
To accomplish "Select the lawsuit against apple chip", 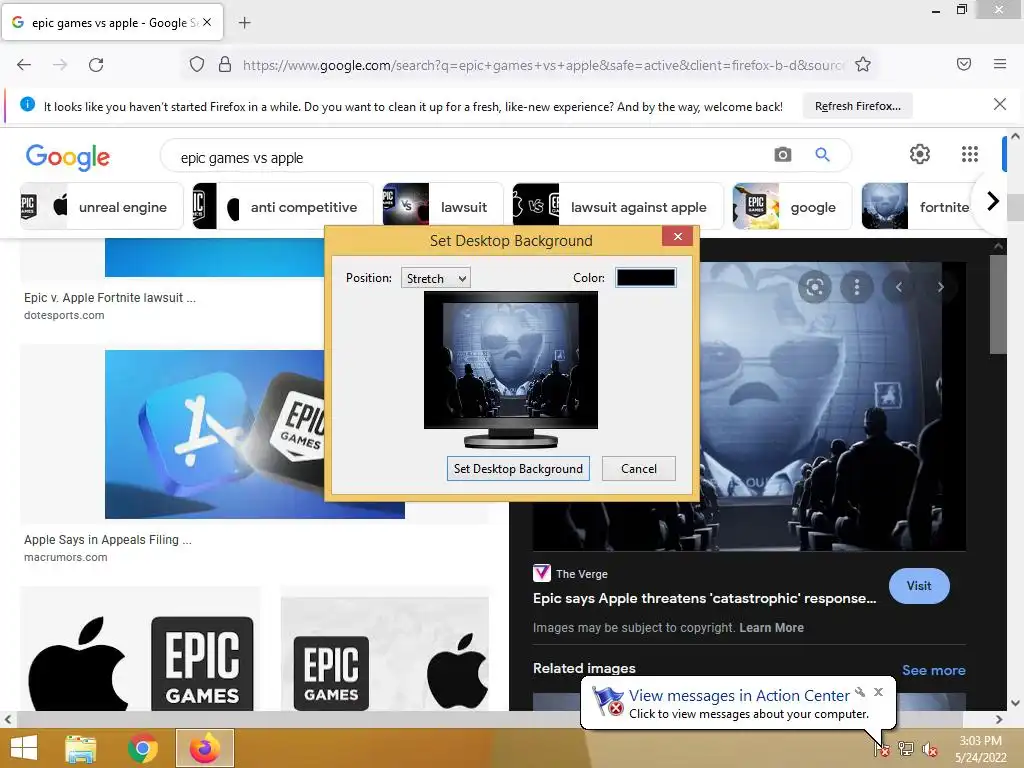I will click(x=618, y=207).
